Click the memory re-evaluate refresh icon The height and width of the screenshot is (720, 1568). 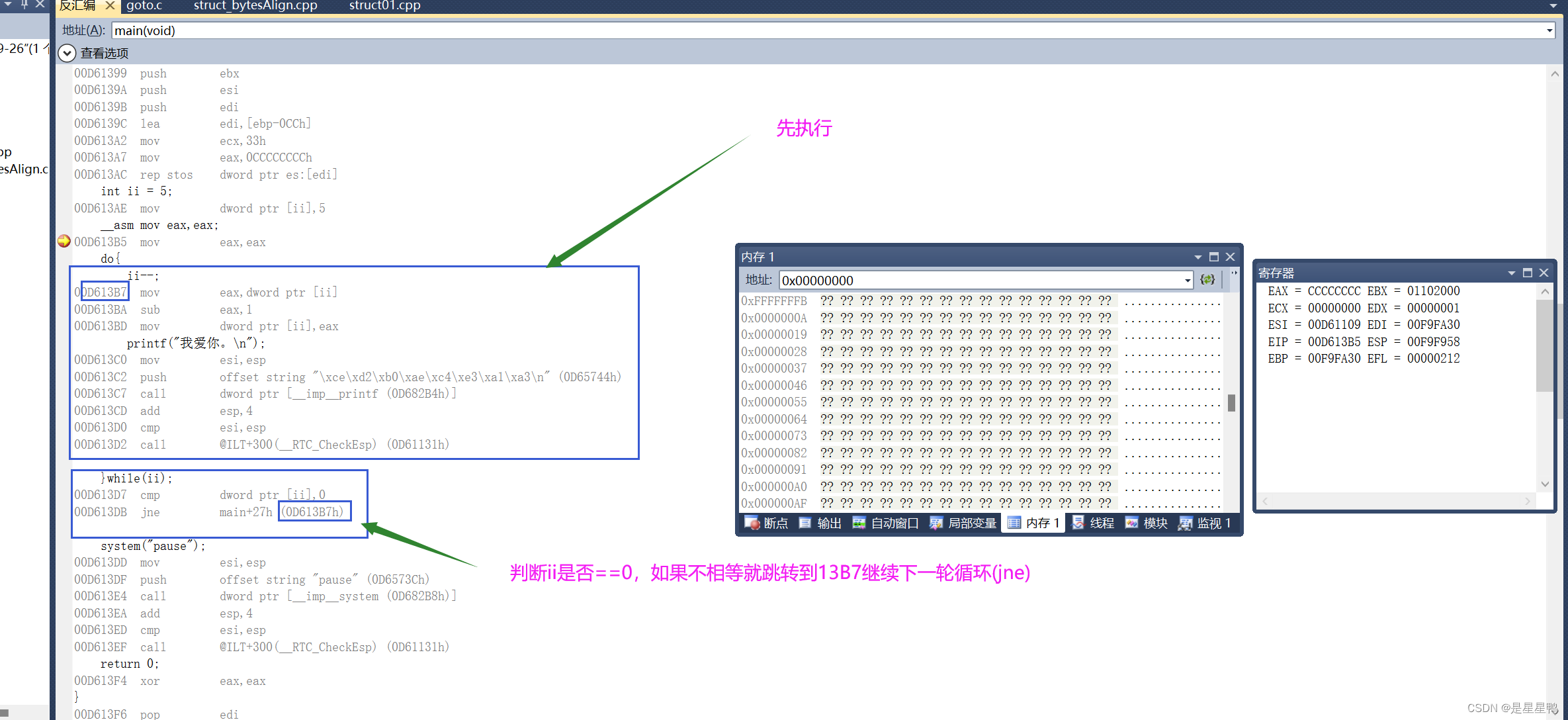1207,280
